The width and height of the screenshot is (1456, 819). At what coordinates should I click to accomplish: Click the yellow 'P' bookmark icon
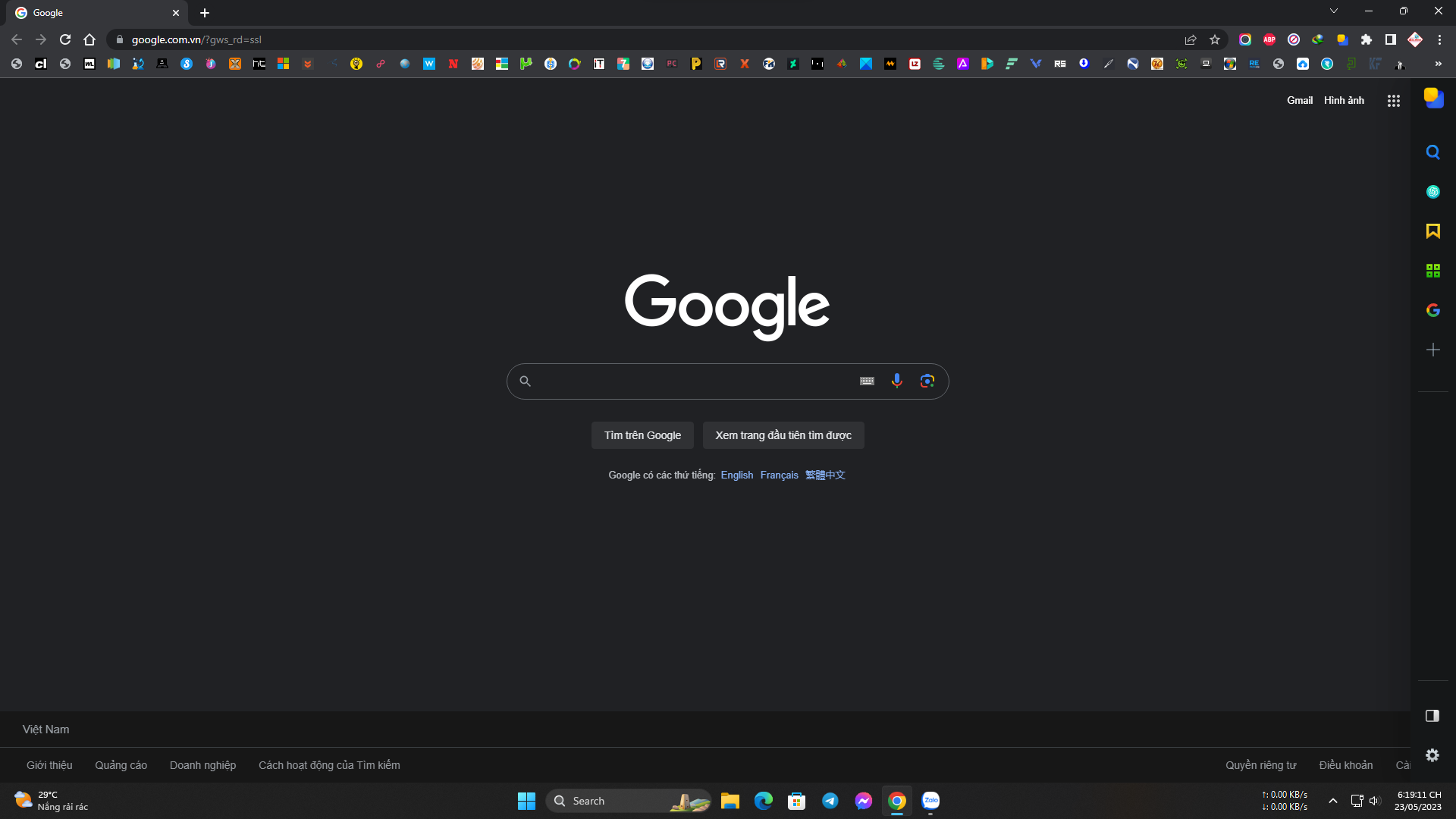(x=696, y=64)
